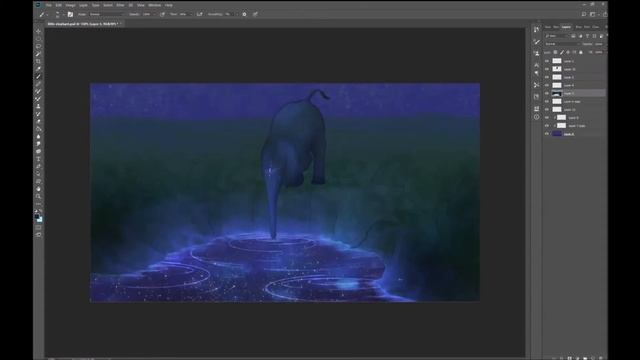Open the Filter menu
This screenshot has width=640, height=360.
pos(120,5)
